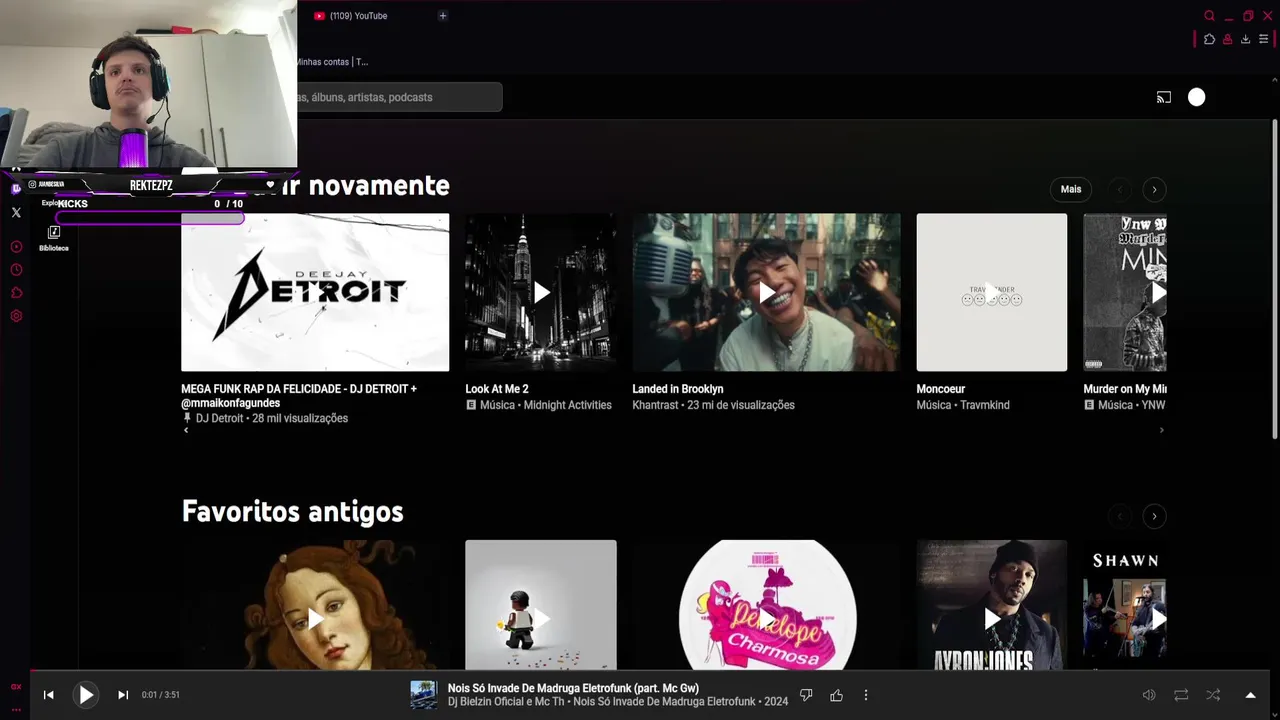This screenshot has width=1280, height=720.
Task: Play the Venus painting cover in Favoritos antigos
Action: (x=315, y=605)
